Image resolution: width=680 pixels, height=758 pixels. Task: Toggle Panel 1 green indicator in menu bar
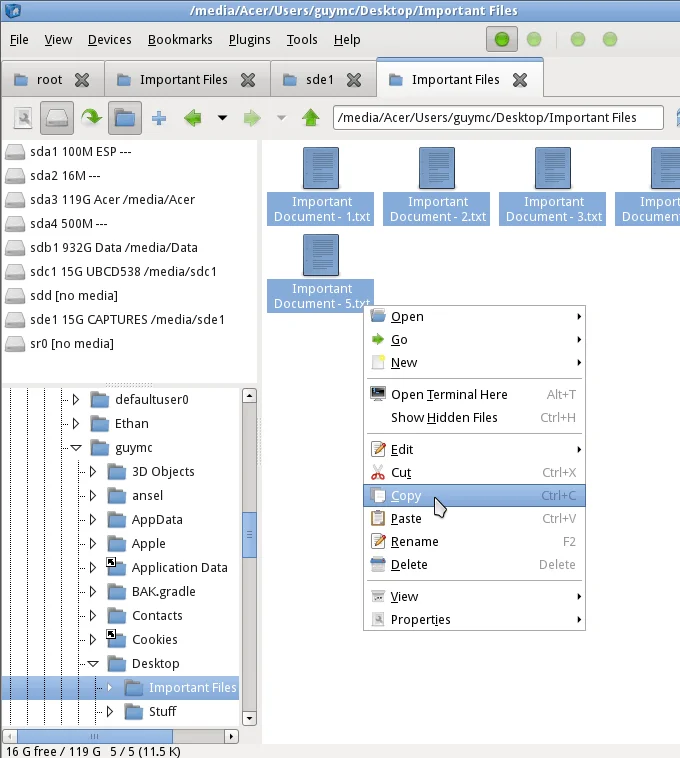click(x=502, y=40)
